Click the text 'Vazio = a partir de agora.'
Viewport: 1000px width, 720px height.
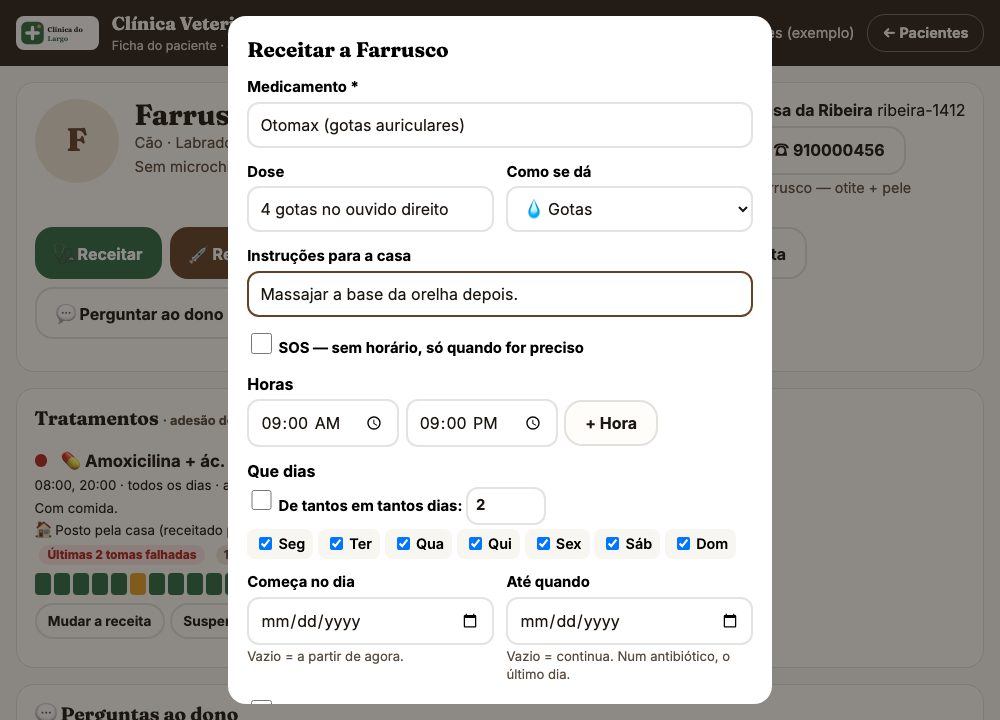point(325,656)
